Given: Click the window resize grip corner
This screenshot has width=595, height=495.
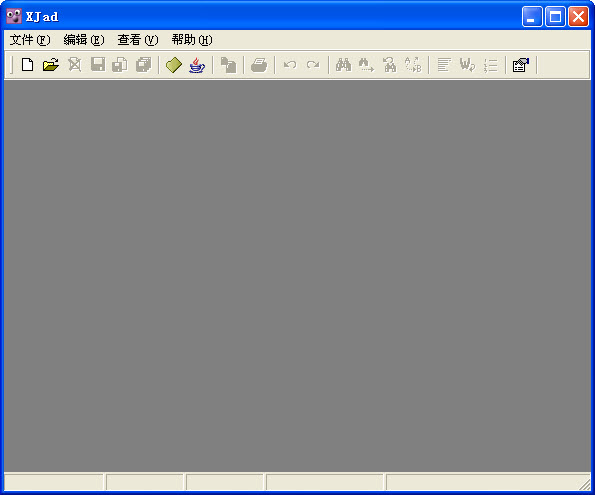Looking at the screenshot, I should click(x=585, y=485).
